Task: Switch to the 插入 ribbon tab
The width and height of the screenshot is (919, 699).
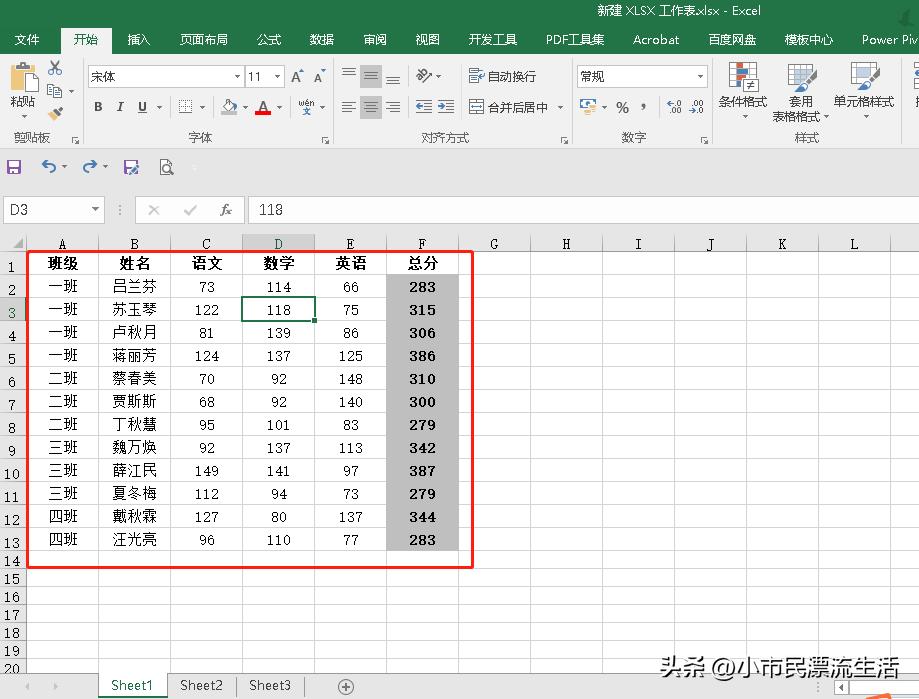Action: tap(138, 40)
